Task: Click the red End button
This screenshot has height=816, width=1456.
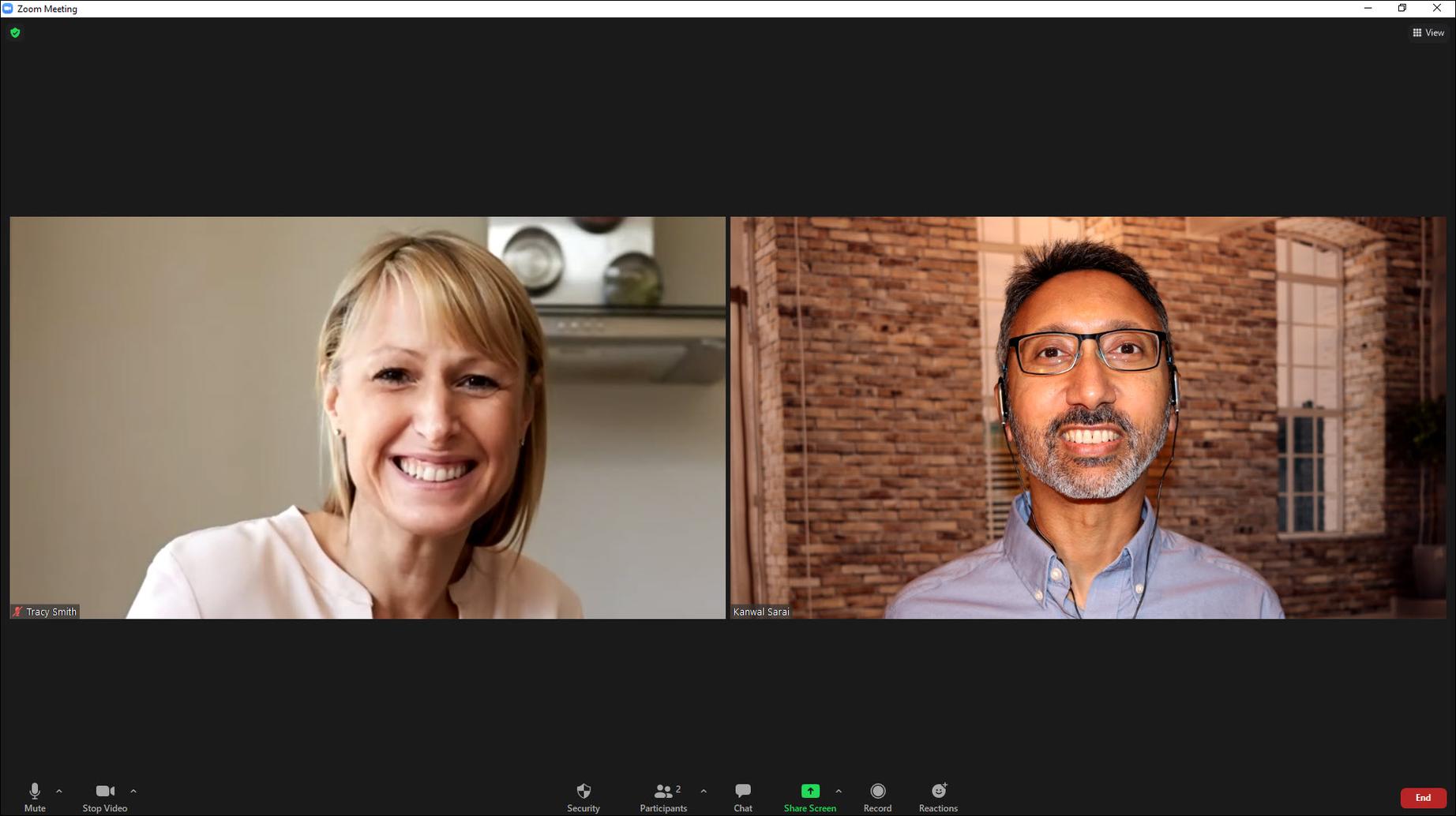Action: click(x=1423, y=798)
